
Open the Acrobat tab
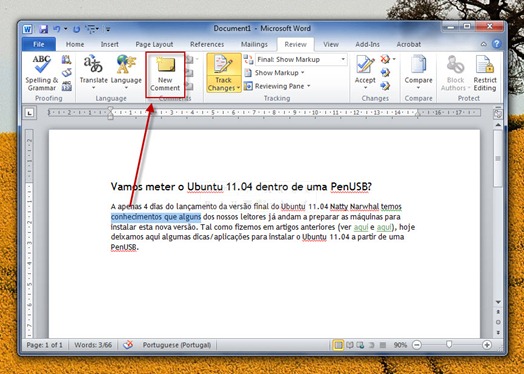(409, 44)
